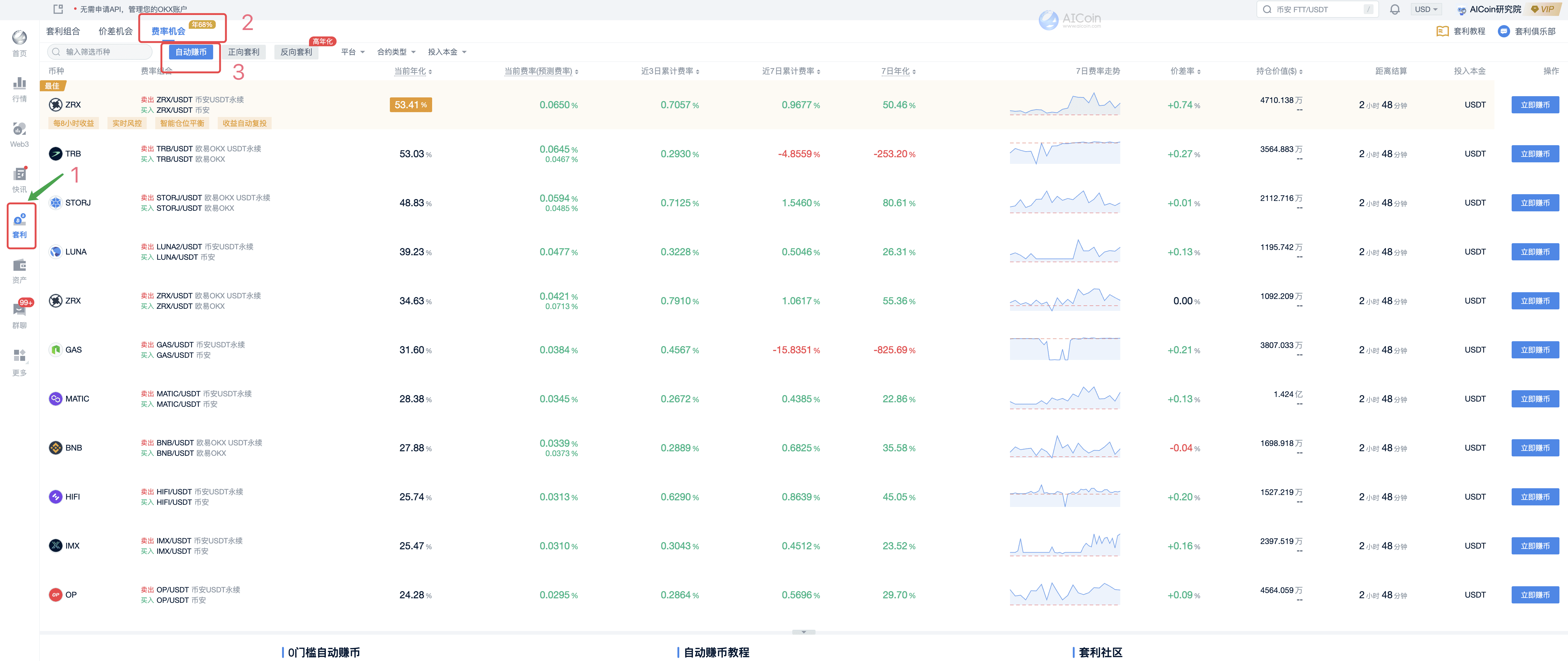Click 立即赚币 for OP row
This screenshot has height=661, width=1568.
pos(1535,595)
